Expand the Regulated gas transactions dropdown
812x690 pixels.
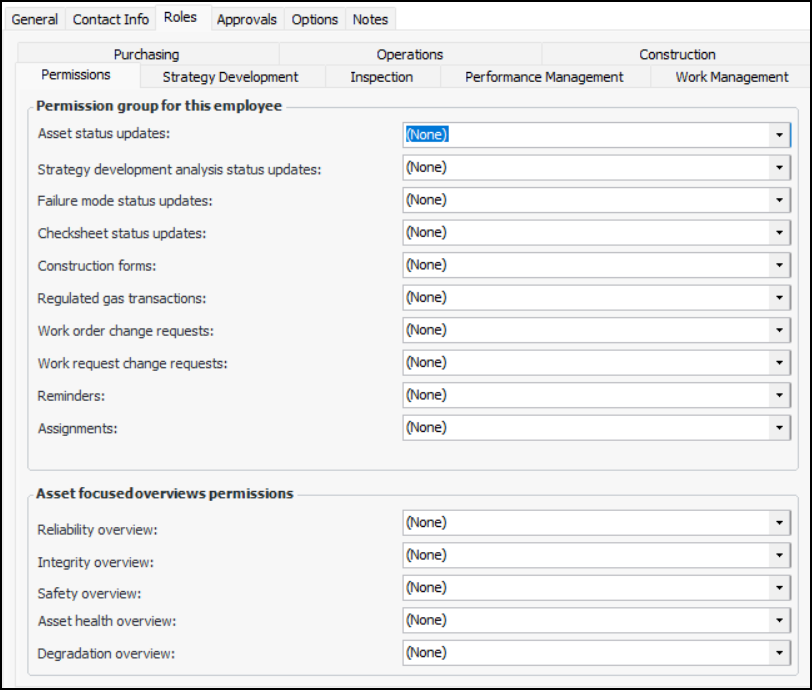(779, 298)
